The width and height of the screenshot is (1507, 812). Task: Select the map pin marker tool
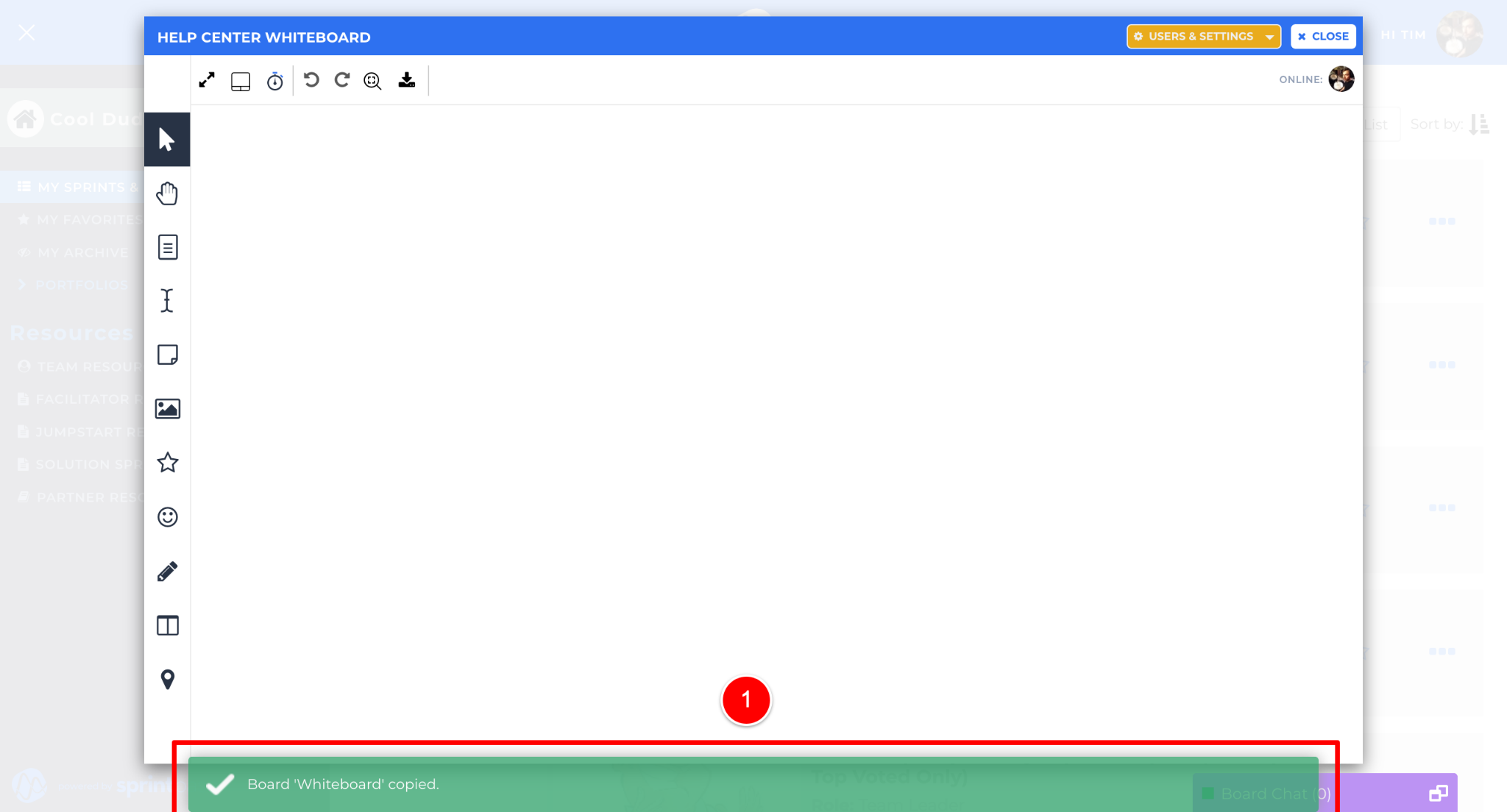pyautogui.click(x=167, y=680)
